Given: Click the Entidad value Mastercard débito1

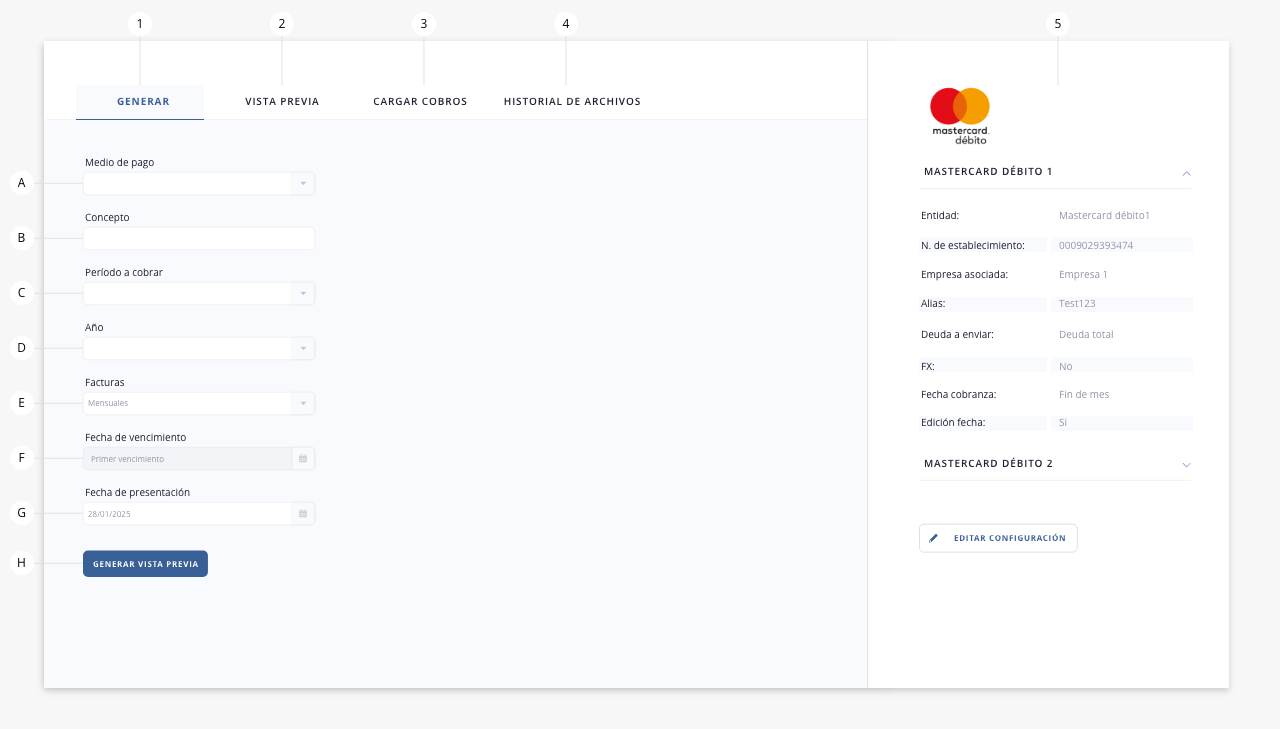Looking at the screenshot, I should tap(1104, 215).
